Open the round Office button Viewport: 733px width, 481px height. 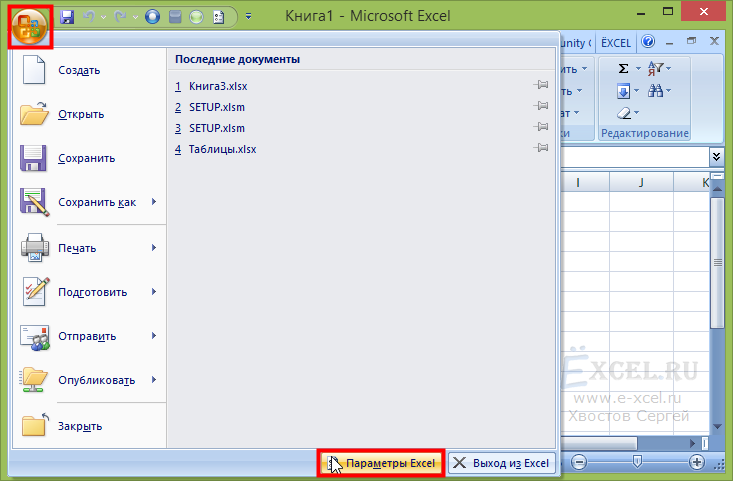29,26
